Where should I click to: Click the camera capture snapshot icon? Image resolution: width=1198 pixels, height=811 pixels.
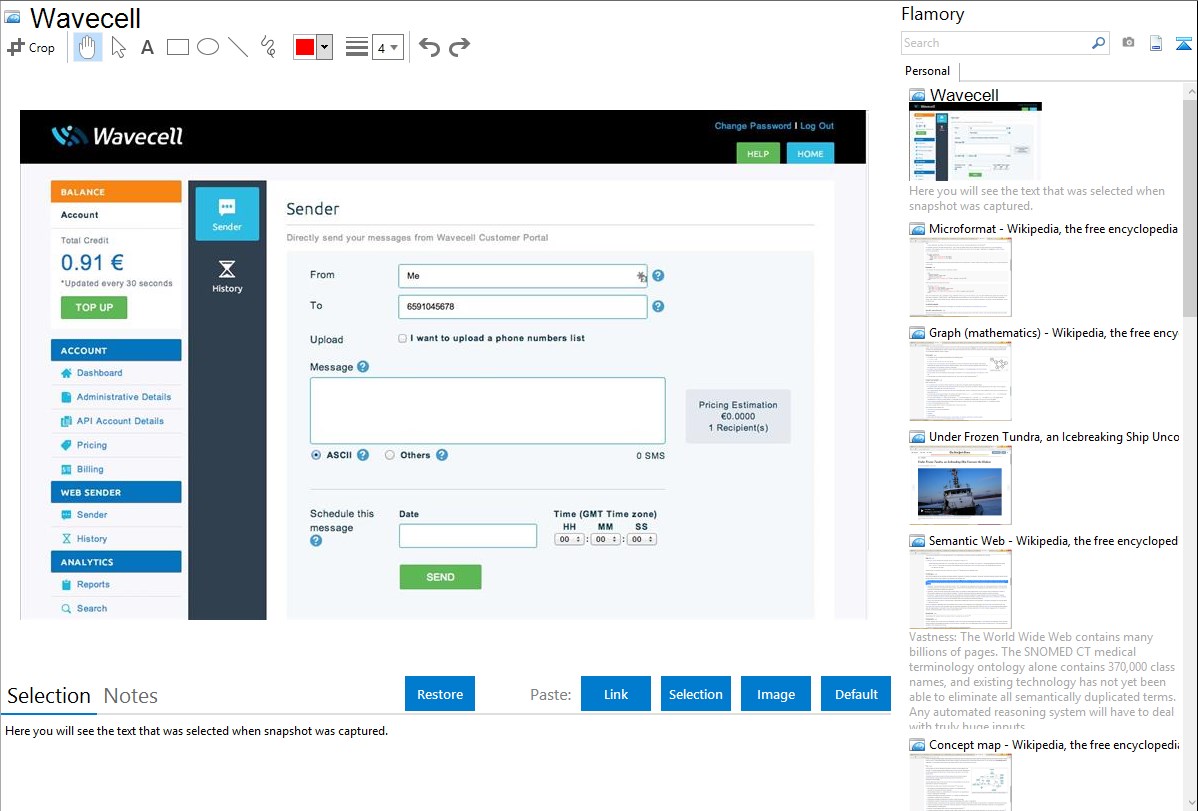1128,43
